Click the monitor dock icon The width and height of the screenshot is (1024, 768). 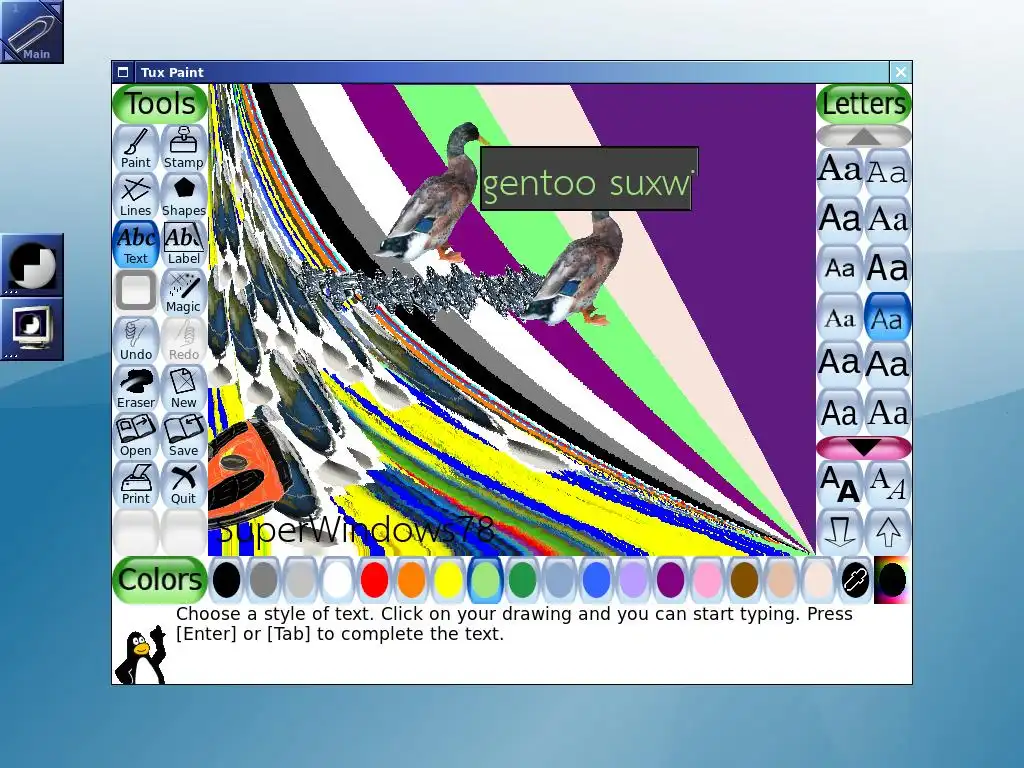(31, 328)
